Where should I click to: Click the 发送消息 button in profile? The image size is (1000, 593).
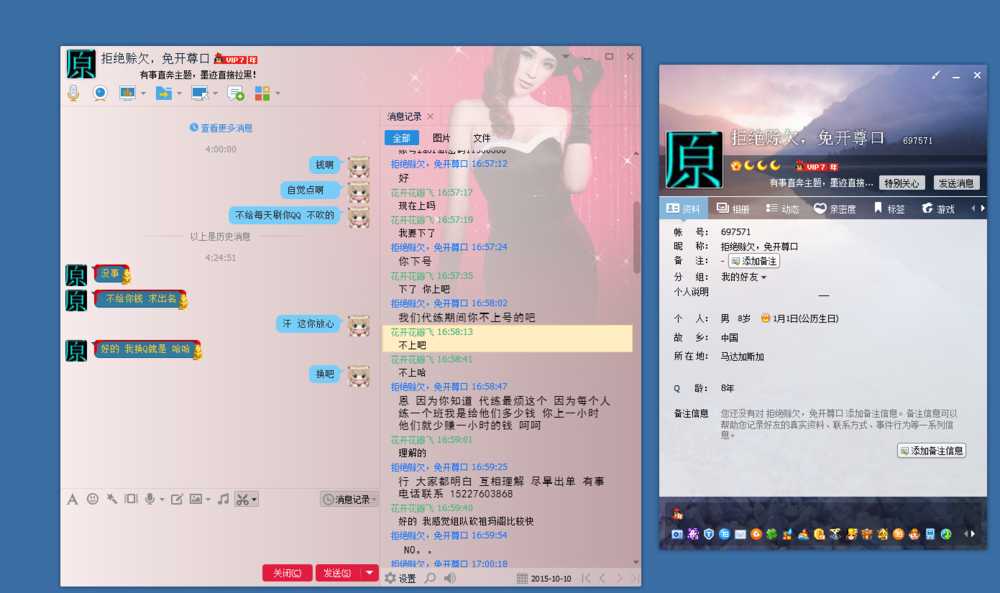click(956, 183)
